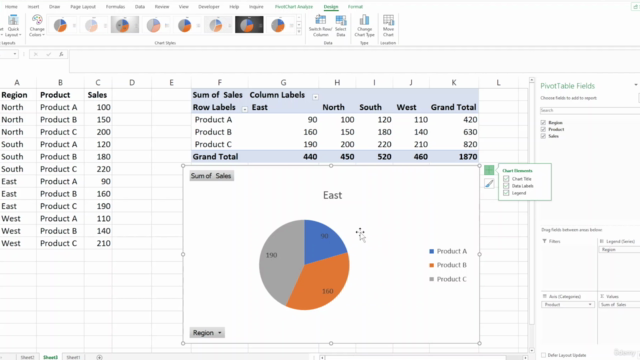
Task: Open Column Labels filter dropdown
Action: point(316,97)
